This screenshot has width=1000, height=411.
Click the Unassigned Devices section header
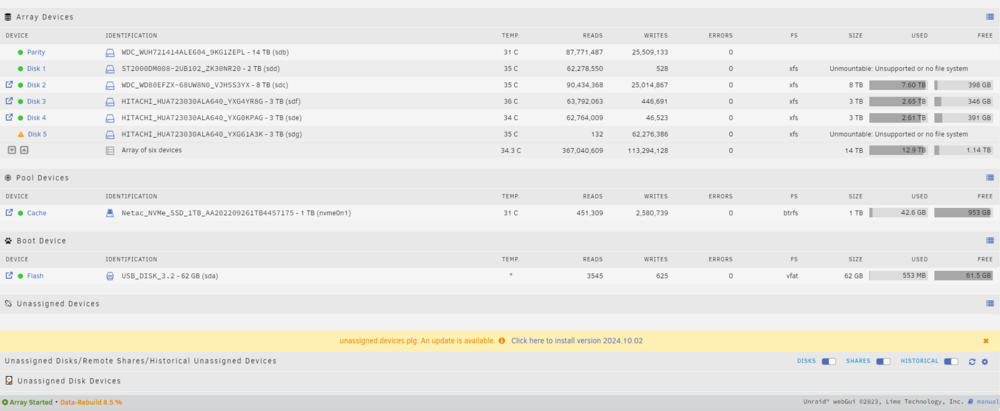58,304
